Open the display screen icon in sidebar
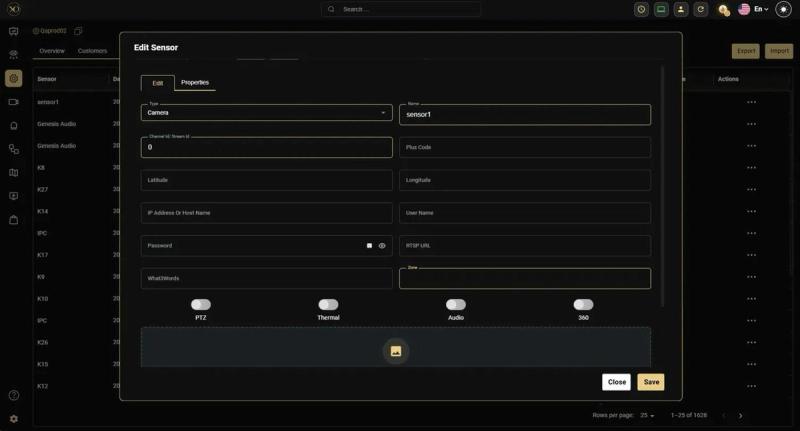Viewport: 800px width, 431px height. tap(14, 196)
